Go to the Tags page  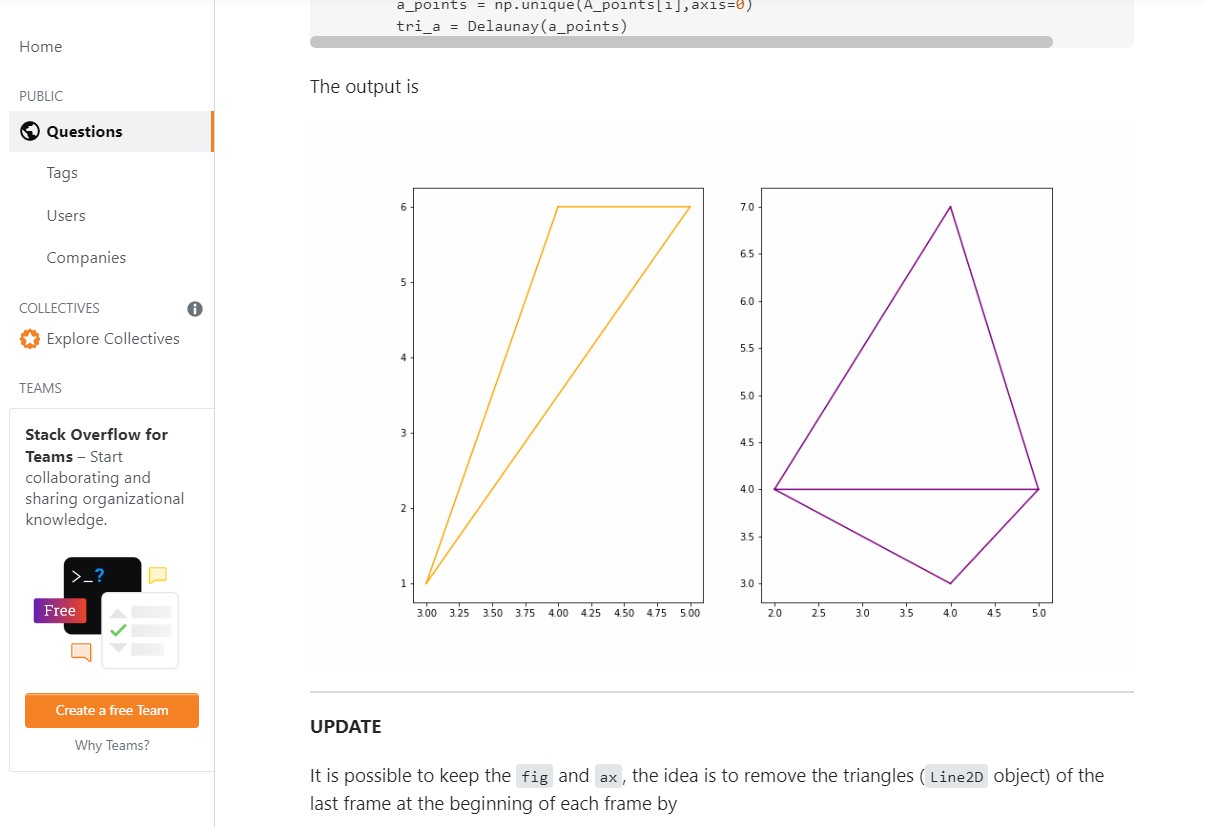pos(62,173)
